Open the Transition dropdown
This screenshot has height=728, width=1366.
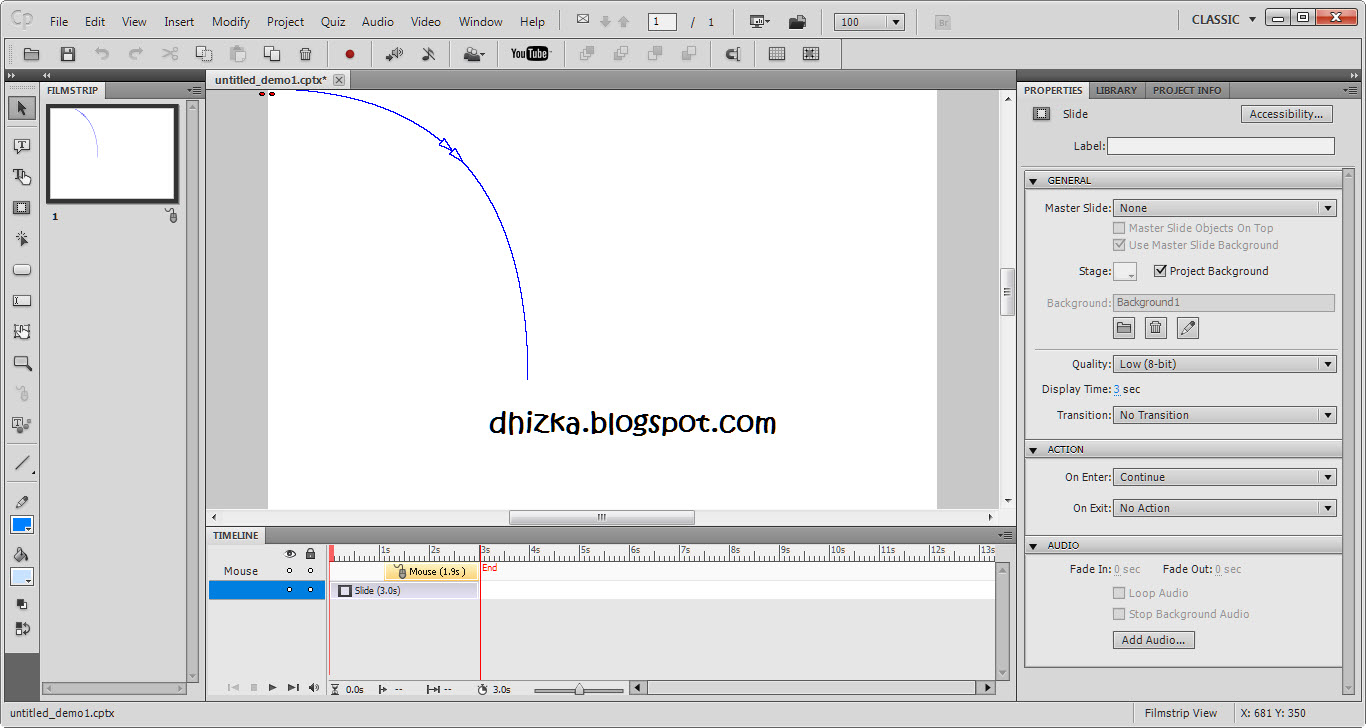(x=1225, y=415)
